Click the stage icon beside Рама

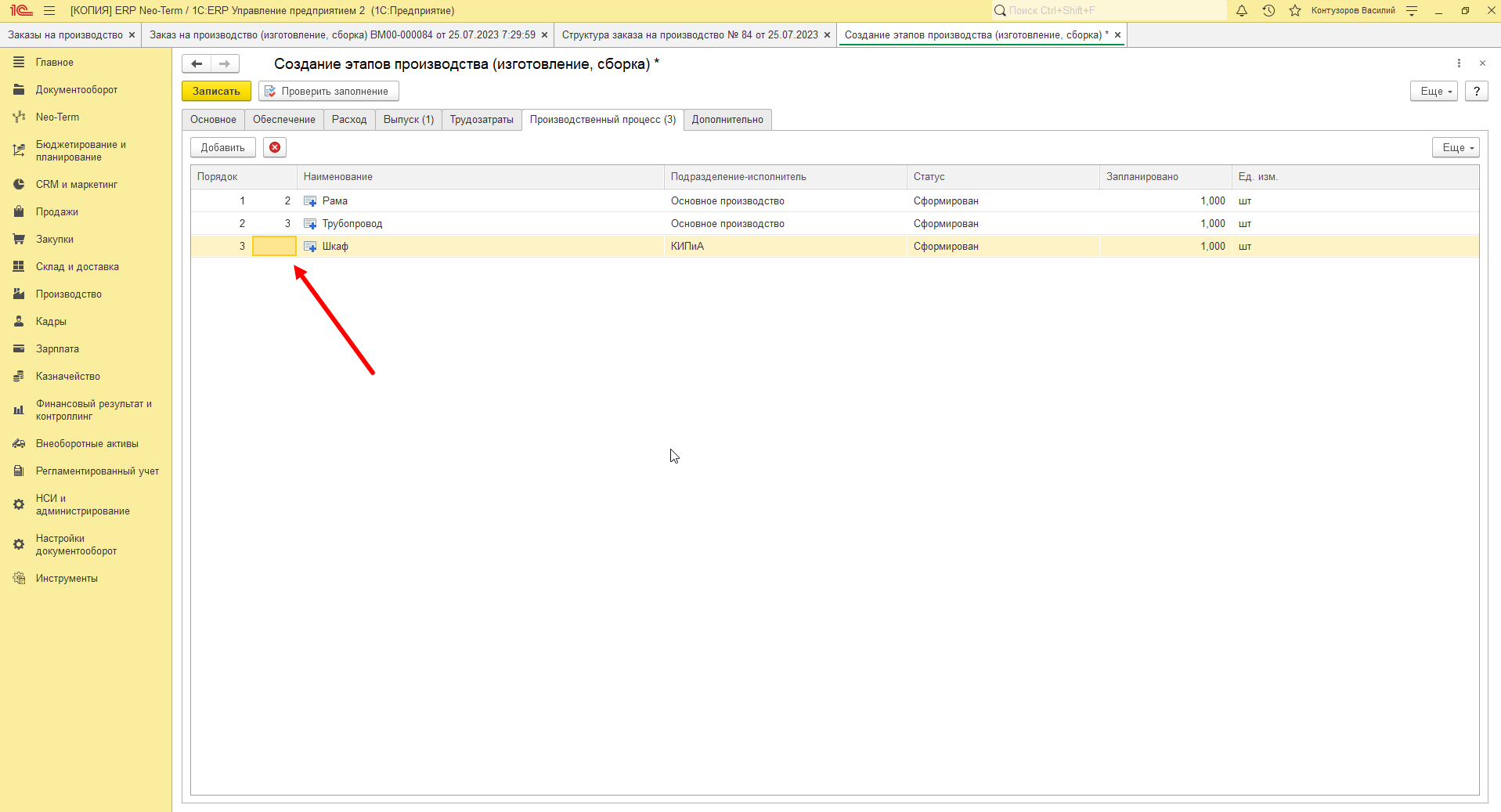[x=310, y=201]
